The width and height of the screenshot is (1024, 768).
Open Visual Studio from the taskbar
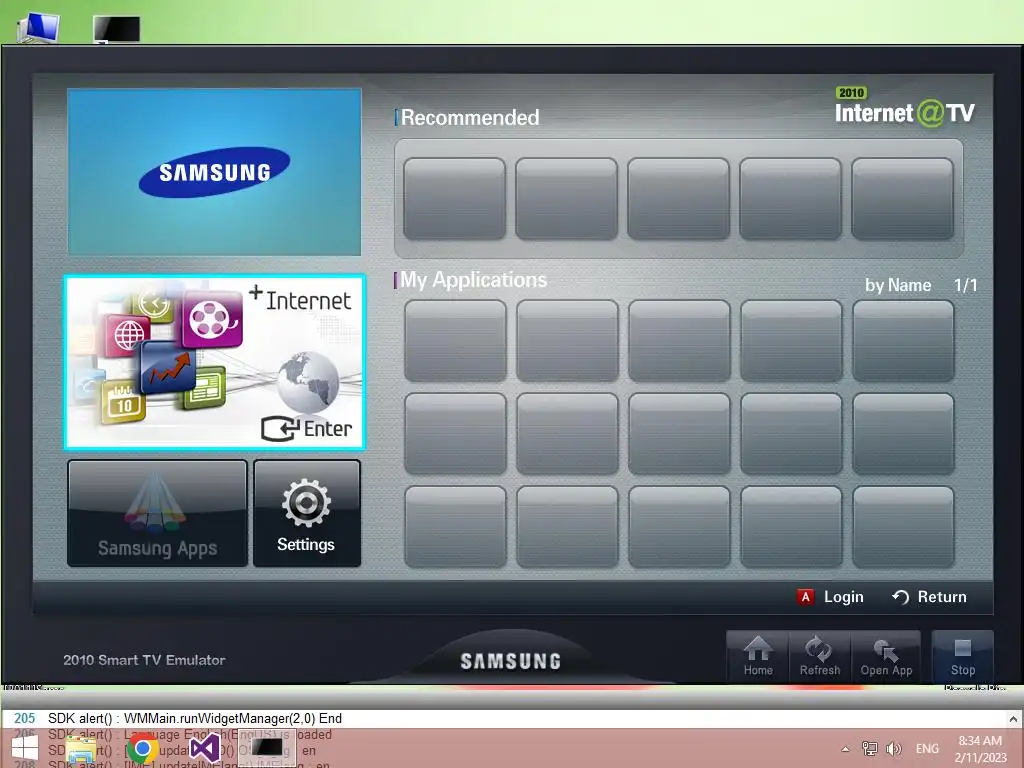coord(204,748)
